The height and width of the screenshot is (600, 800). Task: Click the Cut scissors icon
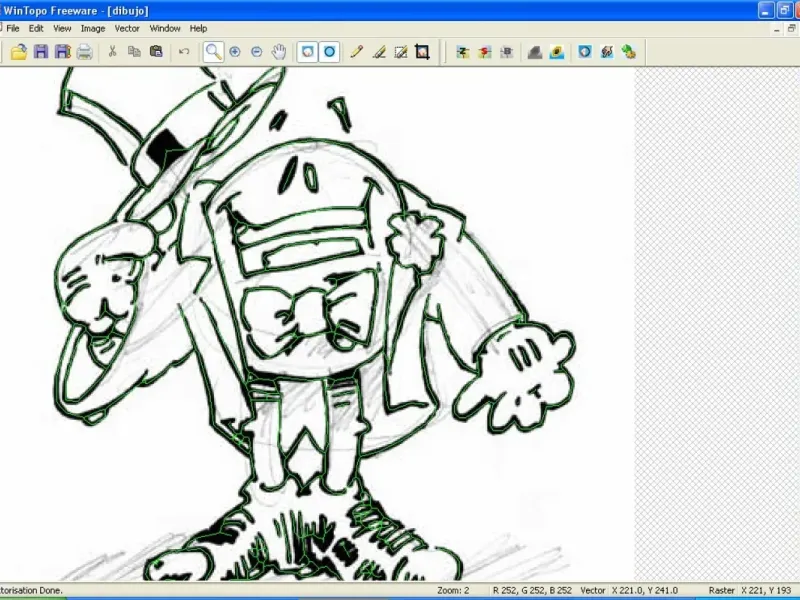(x=112, y=52)
